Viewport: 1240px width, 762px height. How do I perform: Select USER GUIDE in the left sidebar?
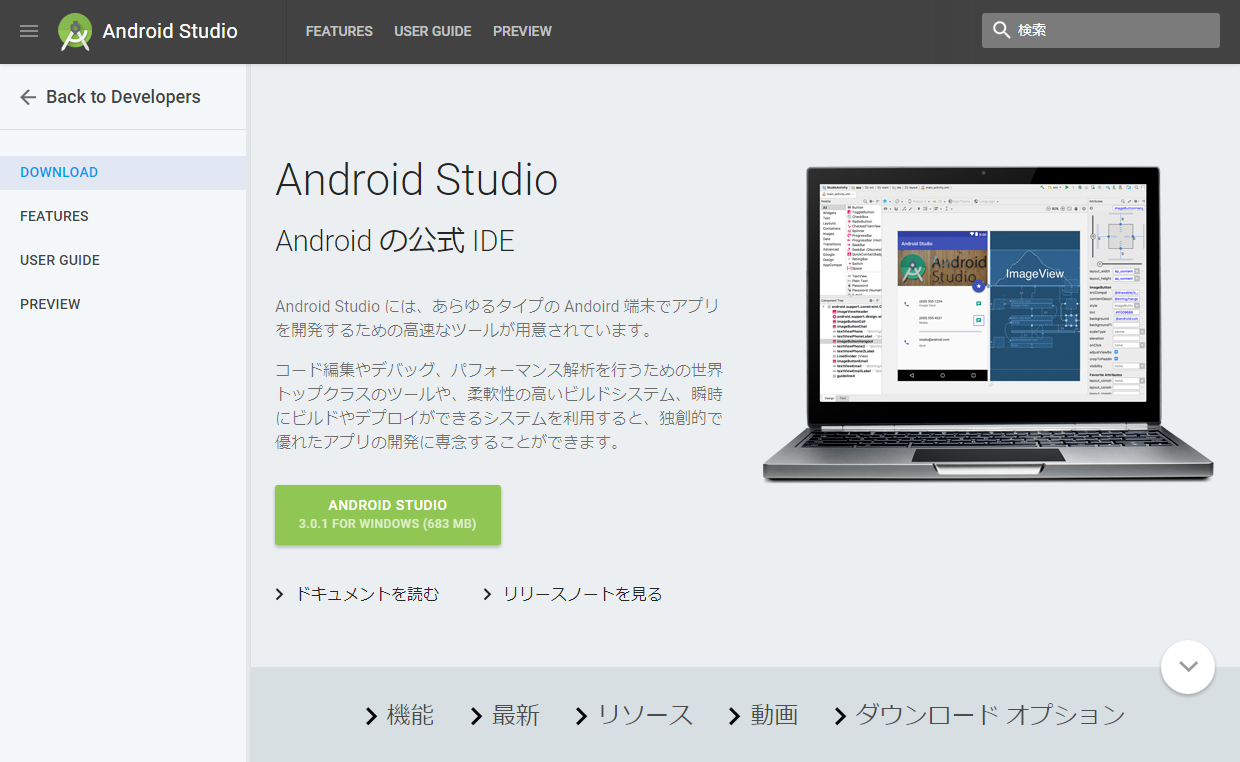coord(60,260)
